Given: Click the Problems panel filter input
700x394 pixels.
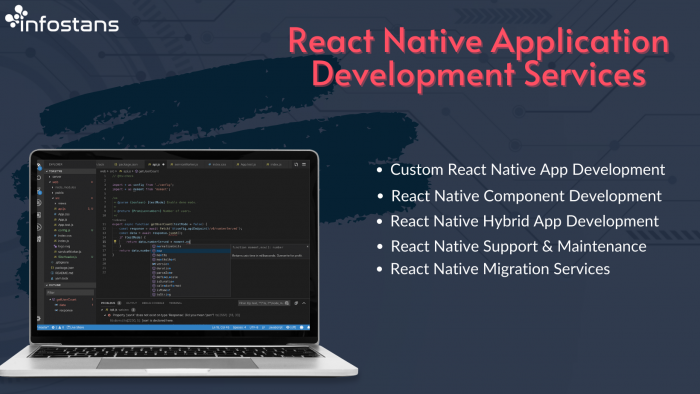Looking at the screenshot, I should [264, 303].
